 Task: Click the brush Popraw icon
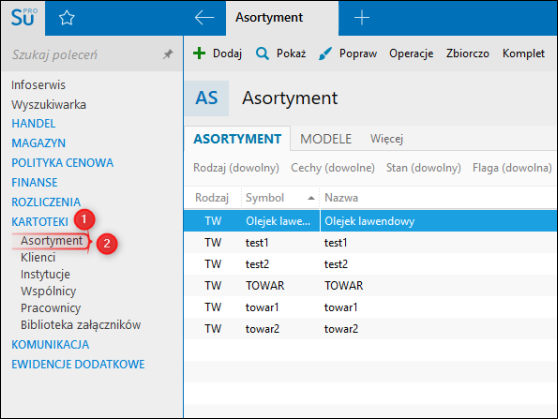[325, 54]
